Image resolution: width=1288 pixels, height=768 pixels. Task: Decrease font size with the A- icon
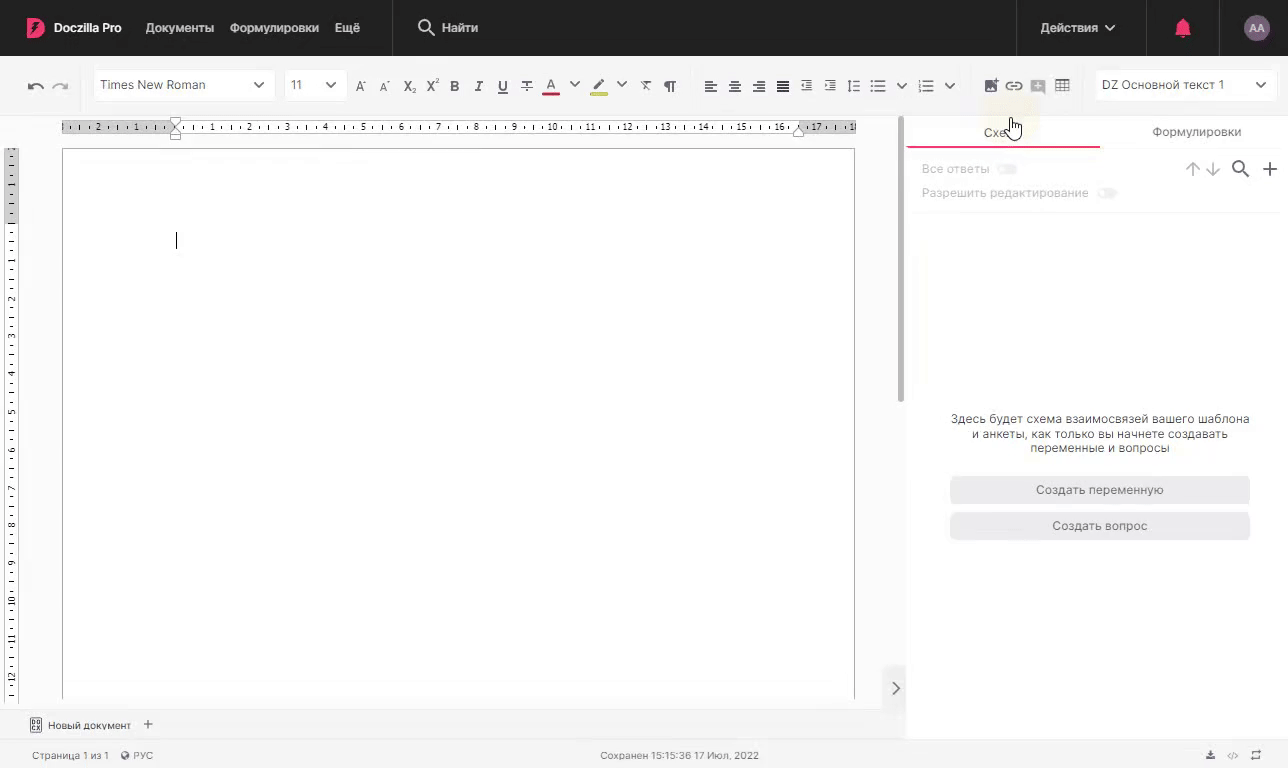tap(384, 86)
